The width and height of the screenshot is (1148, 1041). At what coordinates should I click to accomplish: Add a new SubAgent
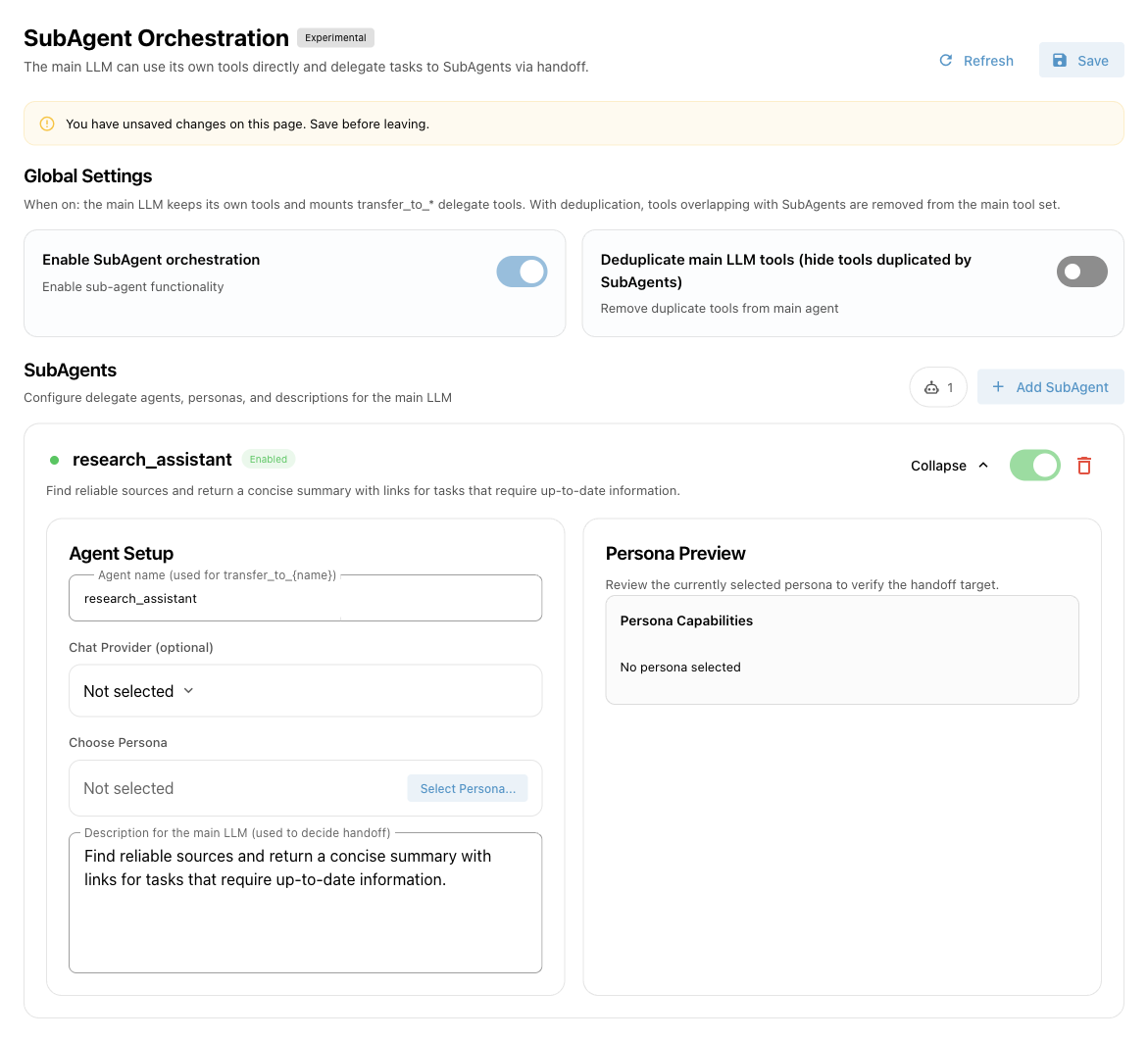tap(1050, 387)
